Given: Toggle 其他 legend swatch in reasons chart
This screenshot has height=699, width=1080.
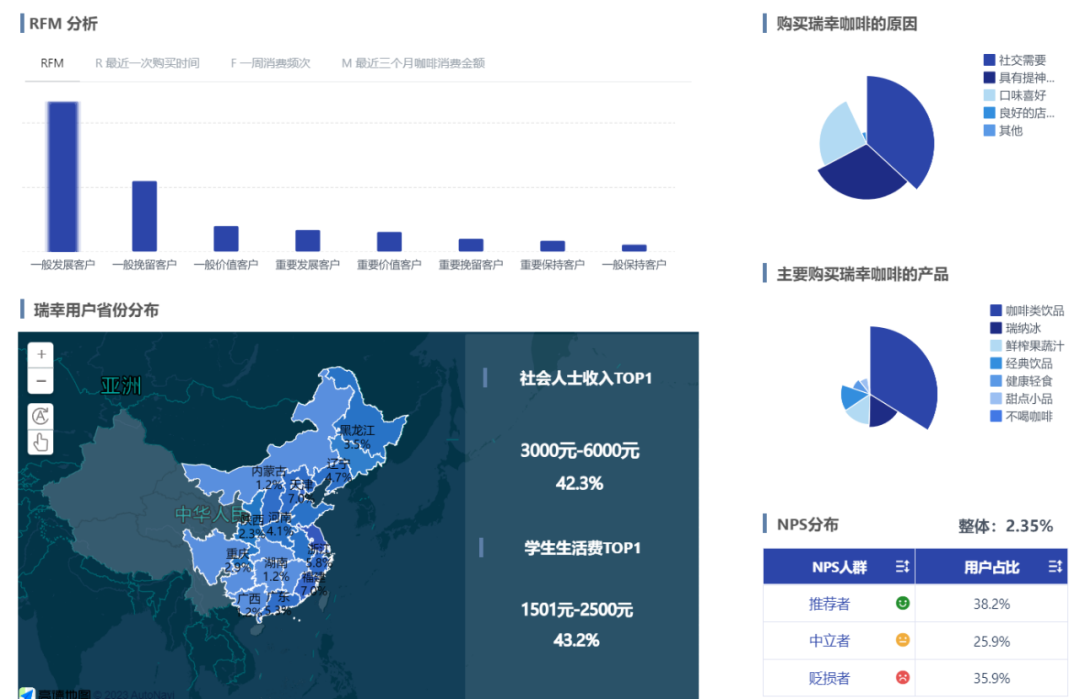Looking at the screenshot, I should pyautogui.click(x=989, y=131).
